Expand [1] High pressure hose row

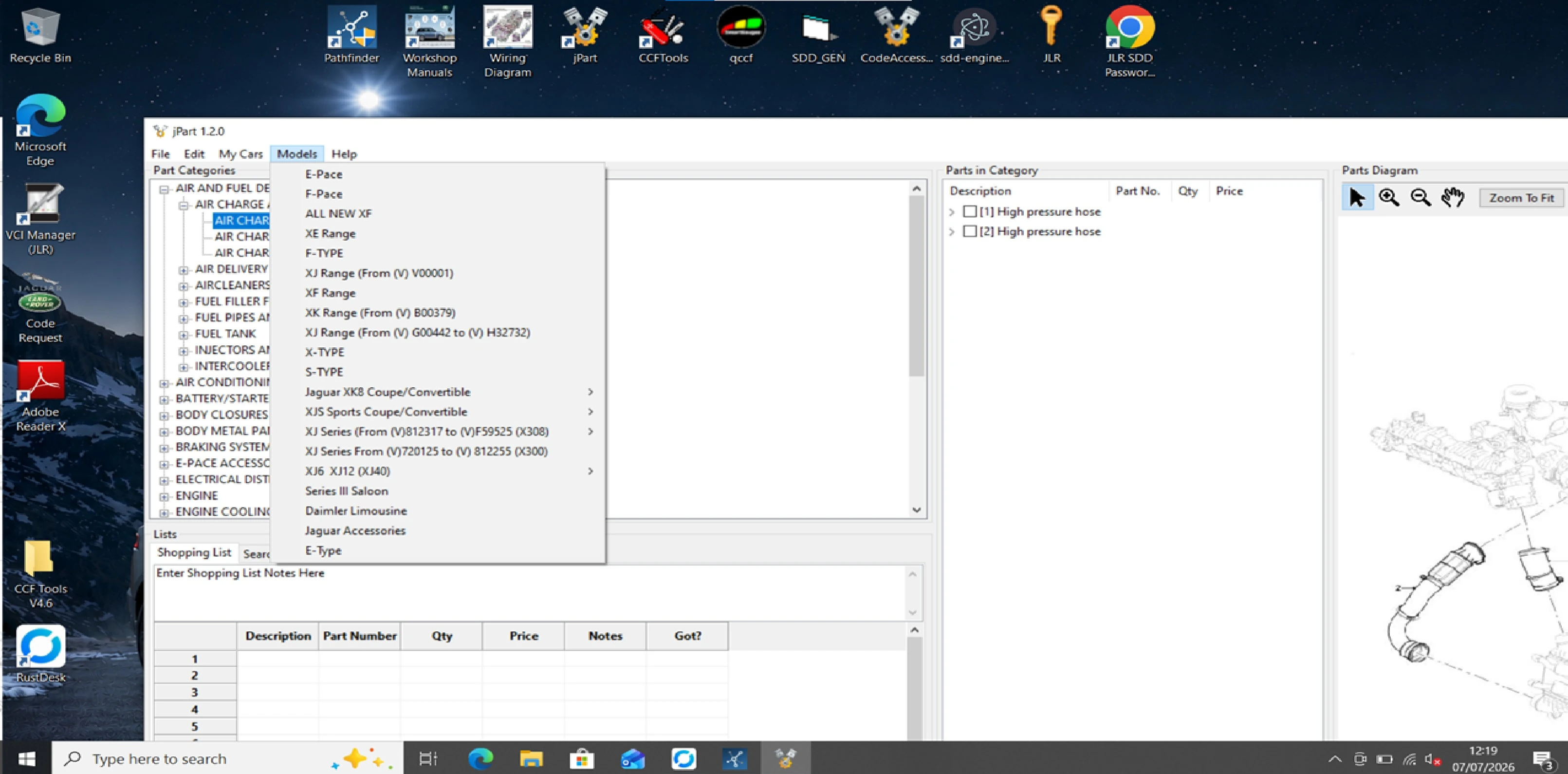[x=952, y=212]
